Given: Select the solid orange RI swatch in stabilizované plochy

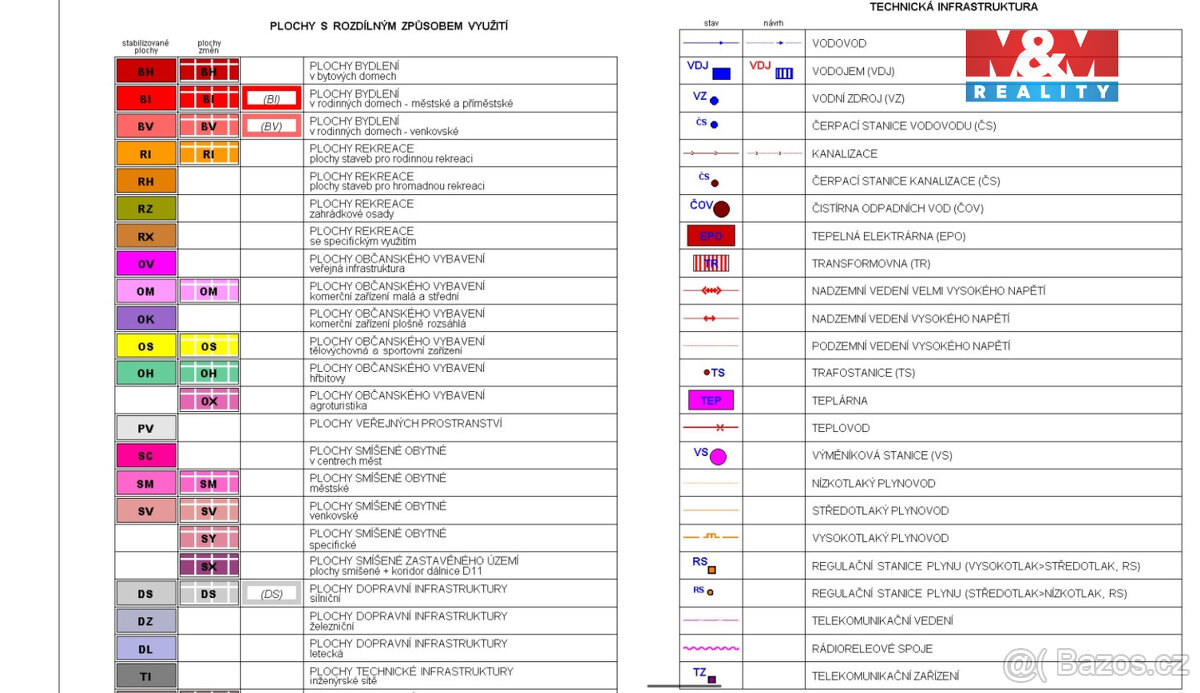Looking at the screenshot, I should point(146,154).
